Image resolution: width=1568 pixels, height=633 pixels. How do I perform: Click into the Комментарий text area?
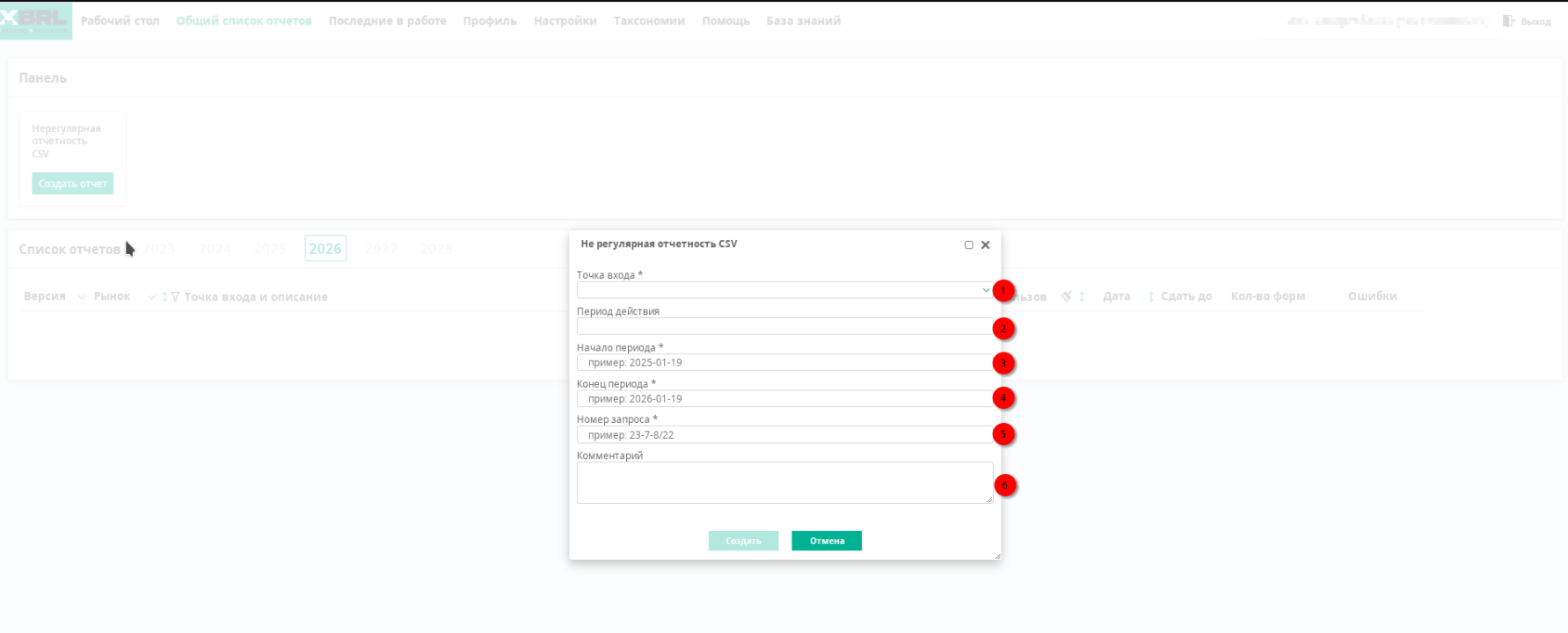(x=784, y=483)
